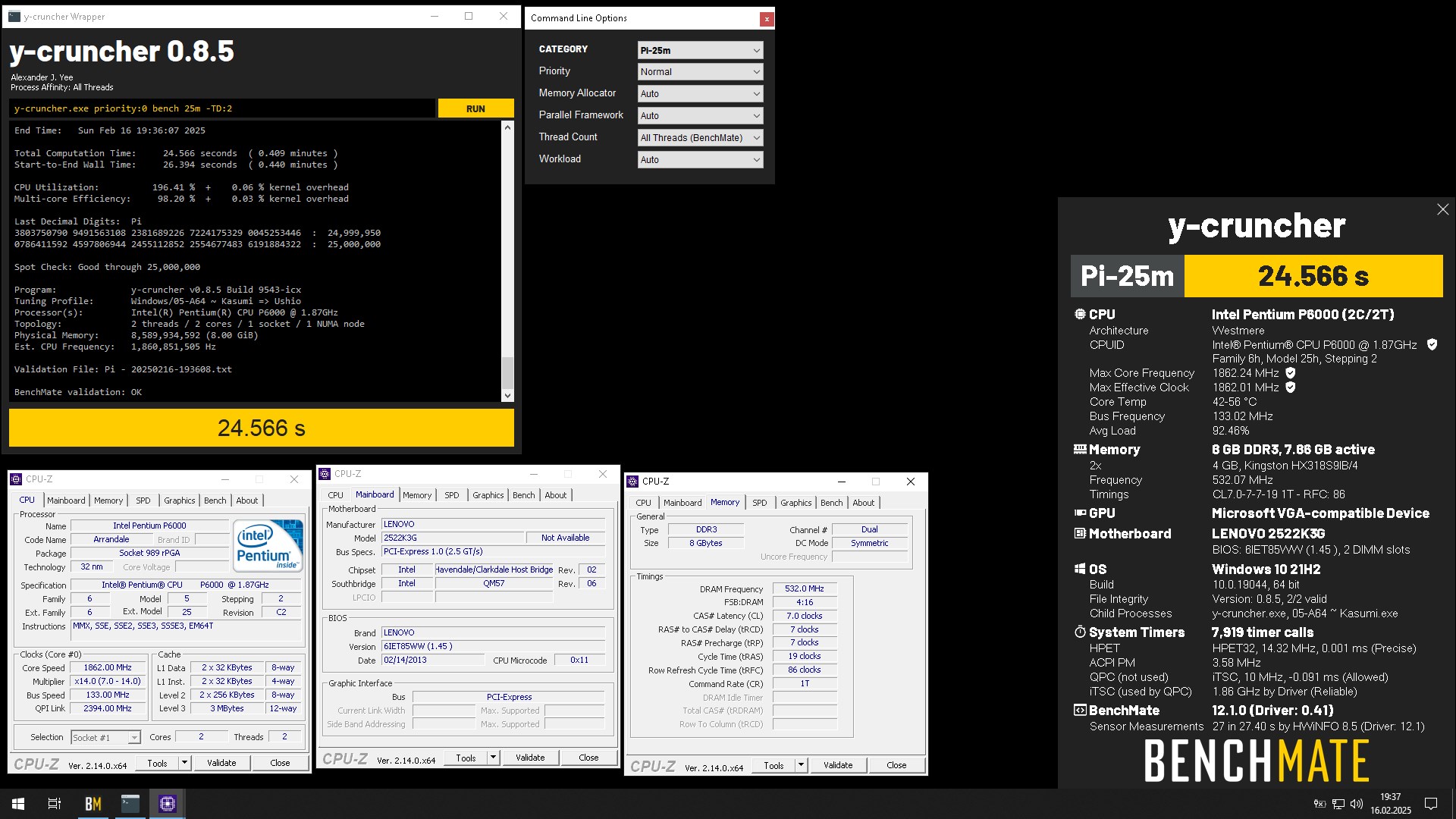The height and width of the screenshot is (819, 1456).
Task: Click the DRAM Frequency value 532.0 MHz
Action: tap(805, 588)
